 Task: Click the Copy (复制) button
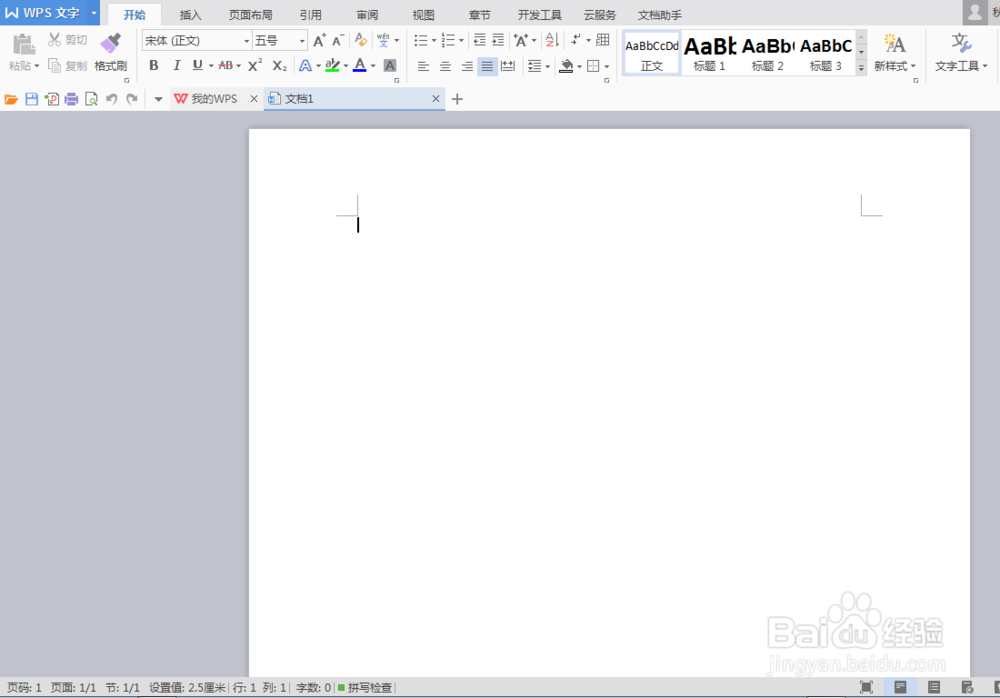[x=67, y=66]
